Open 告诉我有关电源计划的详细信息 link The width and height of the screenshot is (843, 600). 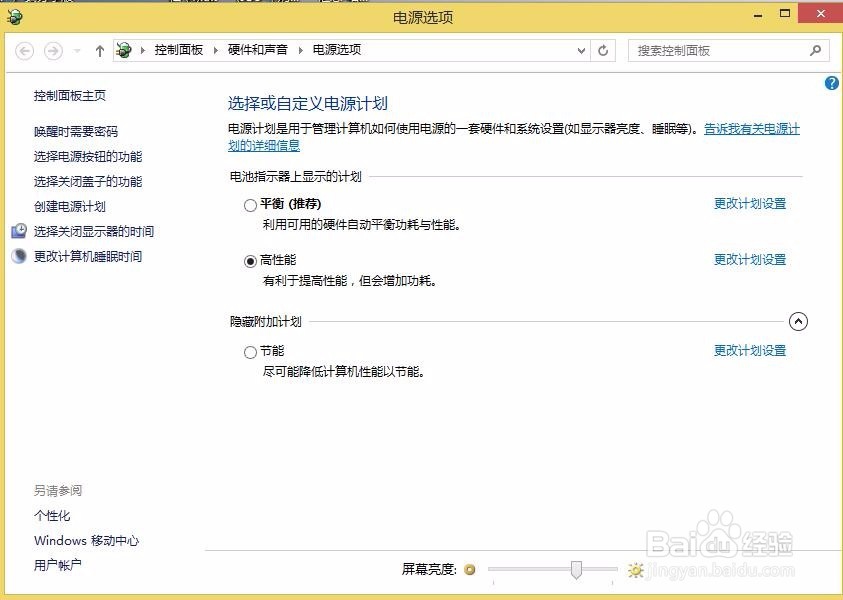coord(752,129)
